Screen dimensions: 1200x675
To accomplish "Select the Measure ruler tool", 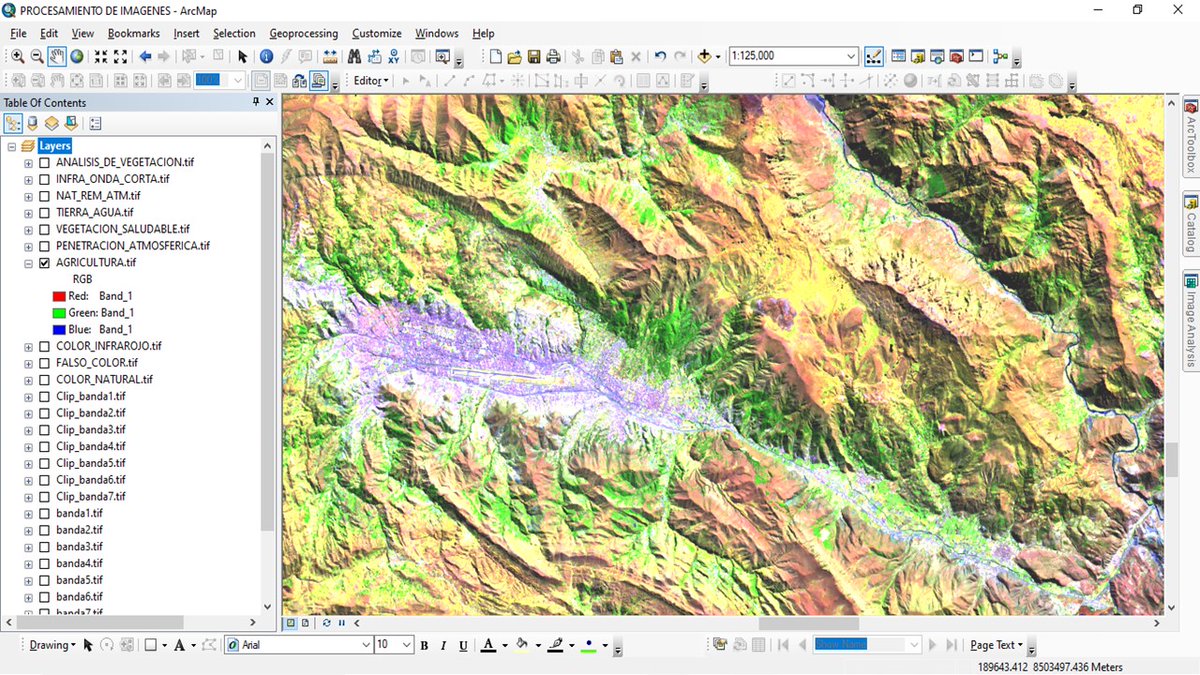I will (x=329, y=56).
